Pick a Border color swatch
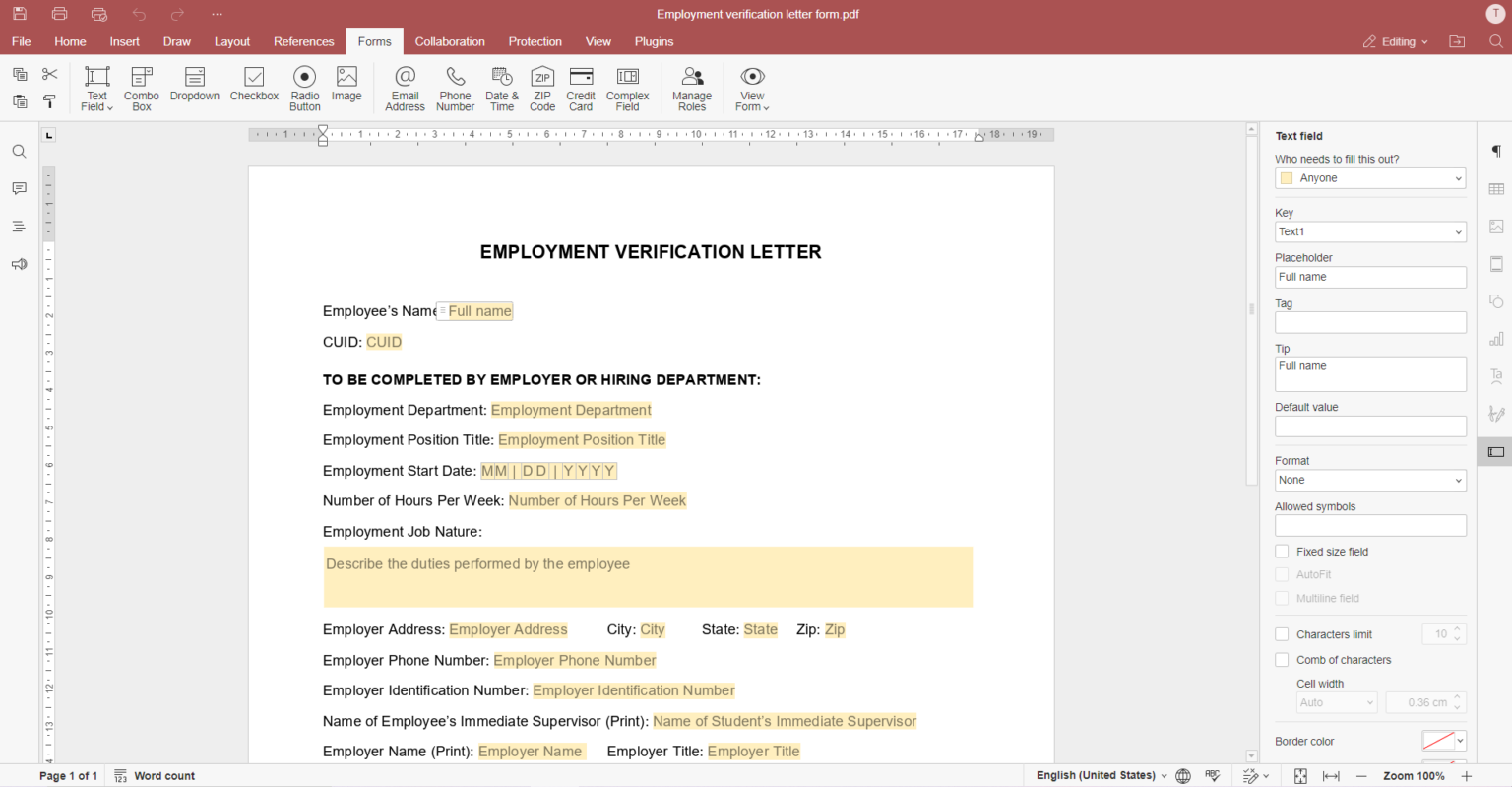 1438,741
